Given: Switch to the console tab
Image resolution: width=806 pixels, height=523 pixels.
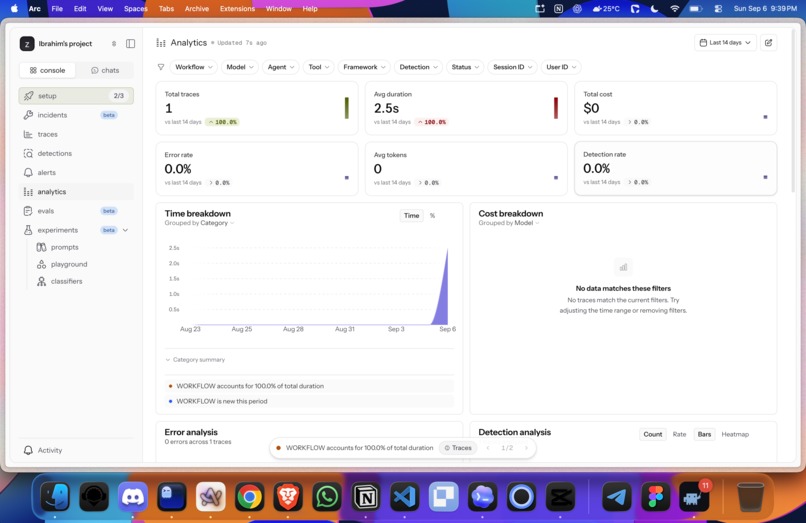Looking at the screenshot, I should pos(47,70).
